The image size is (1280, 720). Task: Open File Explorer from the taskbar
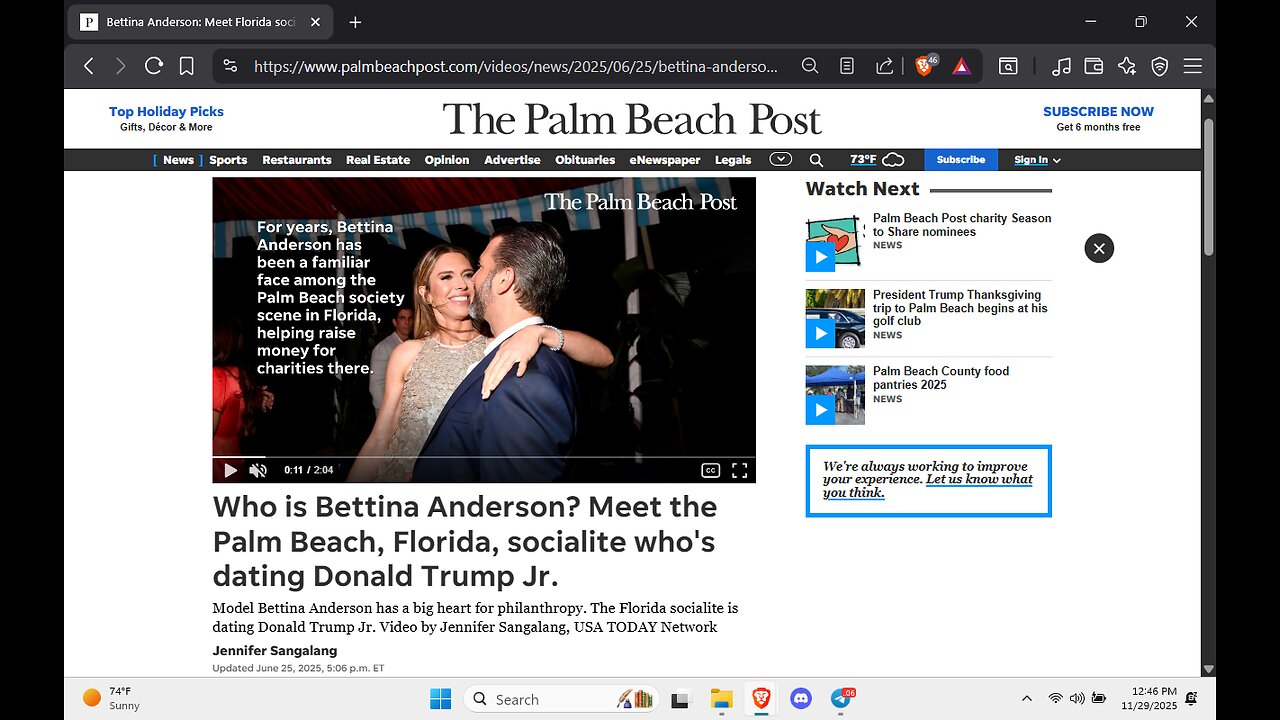721,699
